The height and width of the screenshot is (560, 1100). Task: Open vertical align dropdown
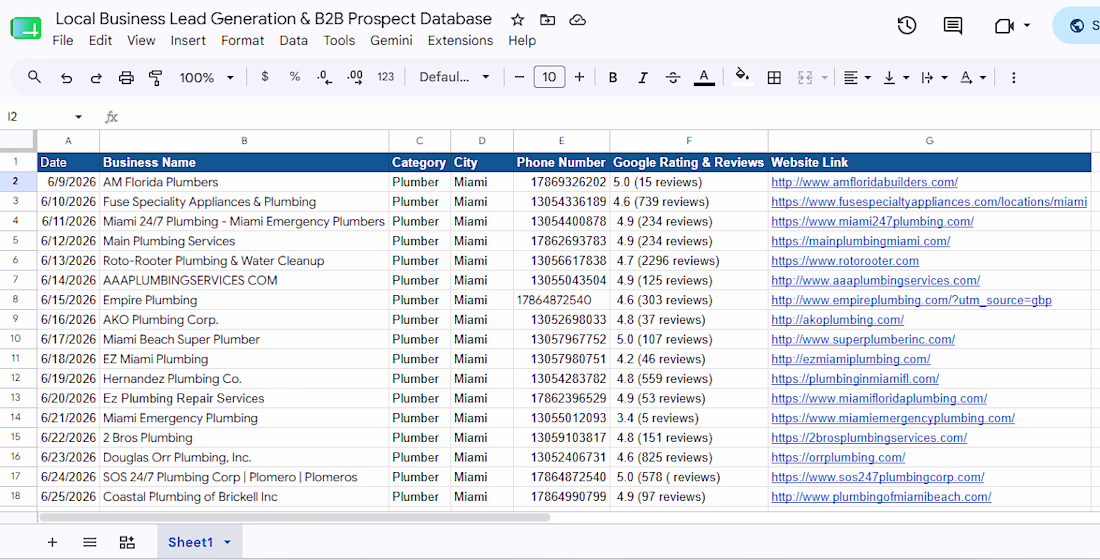[x=896, y=77]
